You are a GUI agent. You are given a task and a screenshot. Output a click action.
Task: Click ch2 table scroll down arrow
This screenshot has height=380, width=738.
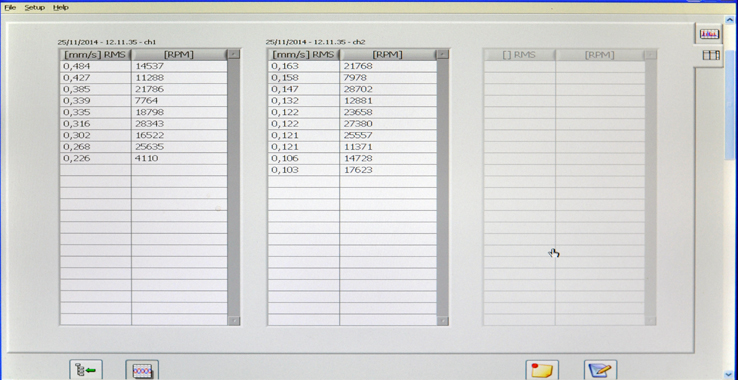[x=442, y=320]
